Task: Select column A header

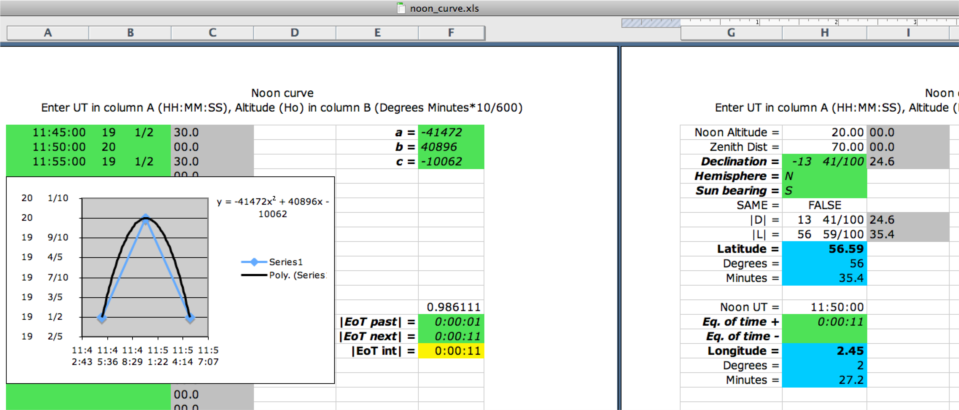Action: (x=48, y=33)
